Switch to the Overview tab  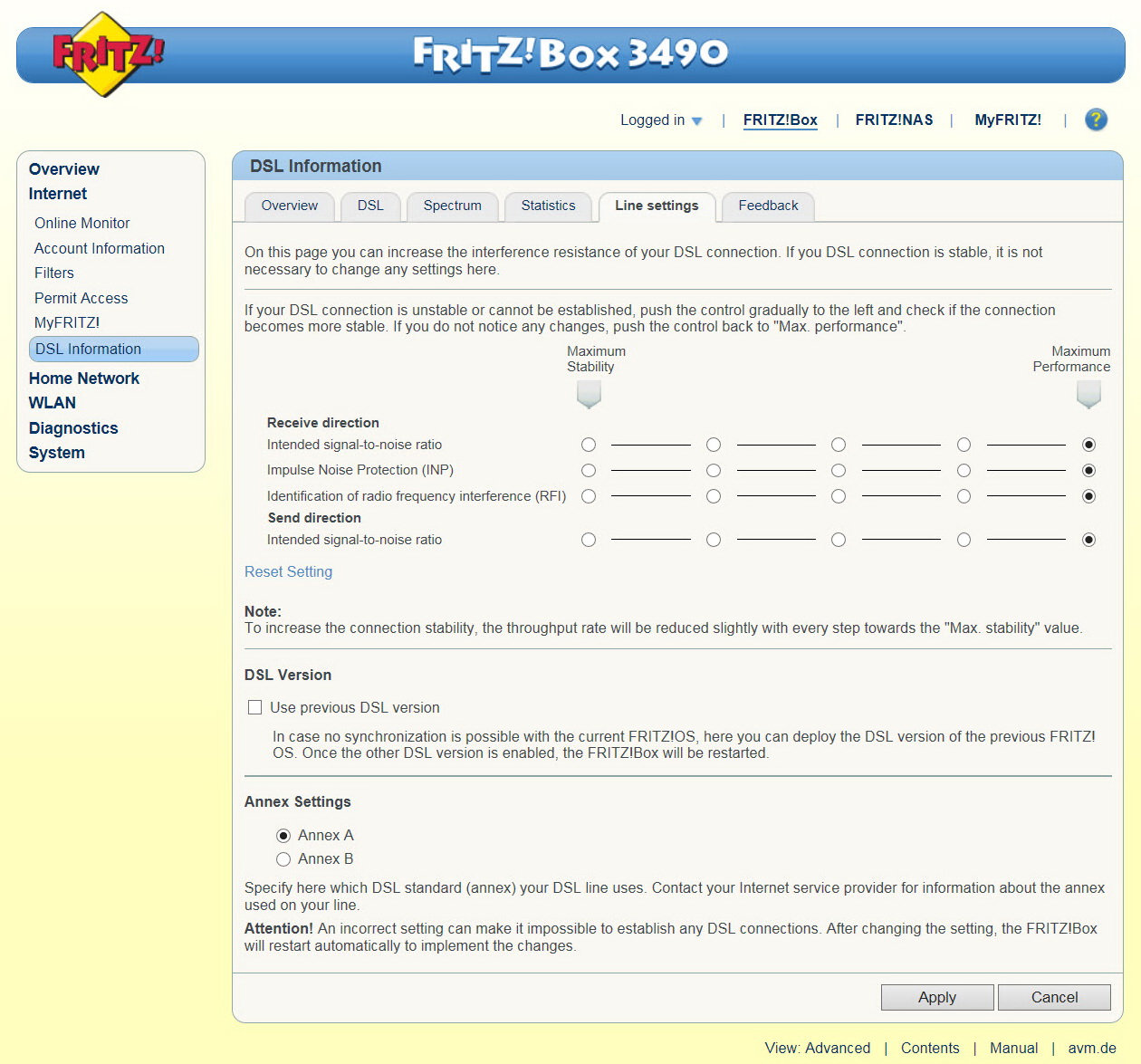(290, 206)
